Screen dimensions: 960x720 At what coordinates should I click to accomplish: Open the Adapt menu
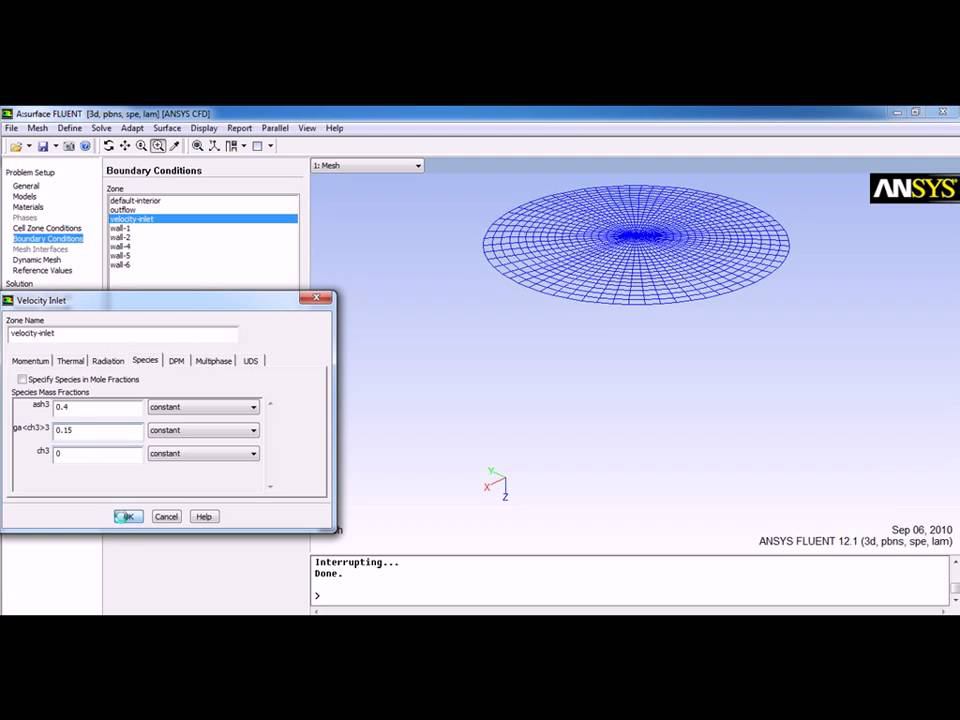click(x=132, y=128)
